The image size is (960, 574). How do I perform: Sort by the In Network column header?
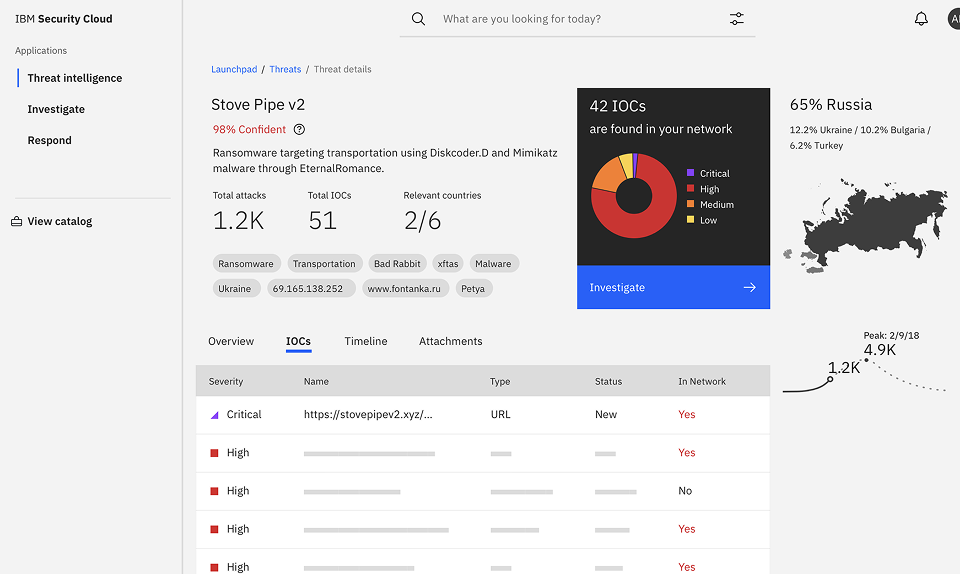[702, 381]
